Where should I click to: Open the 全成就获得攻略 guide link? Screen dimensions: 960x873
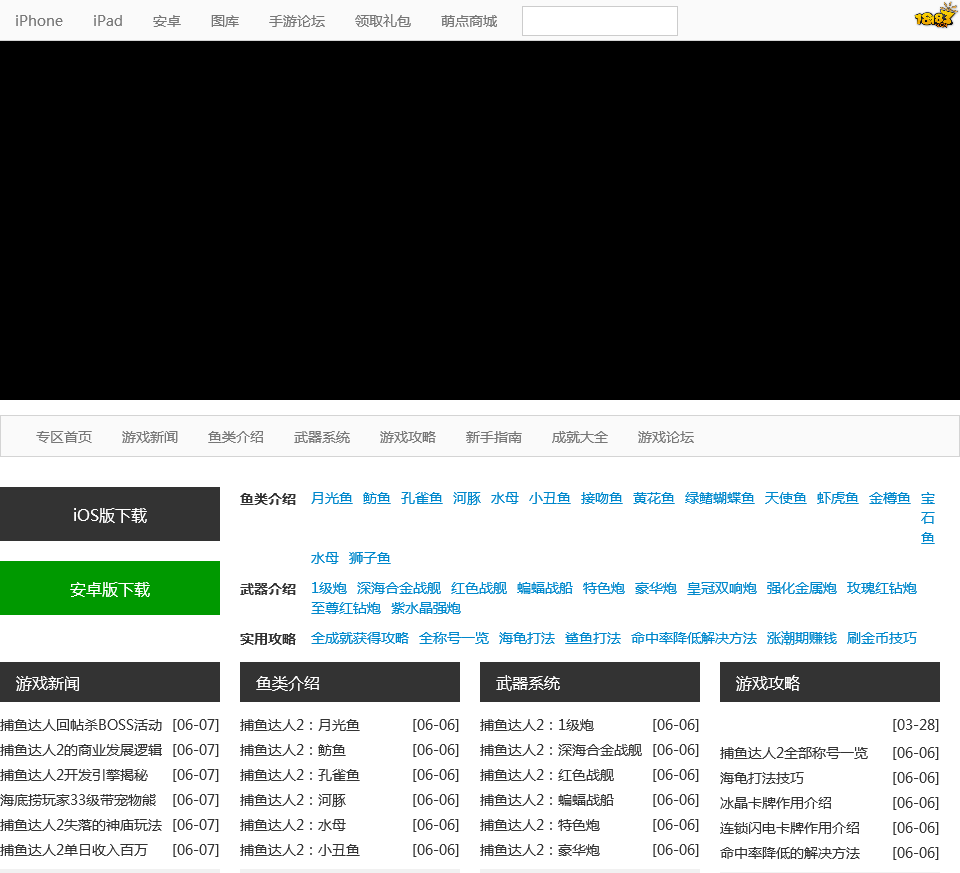[x=360, y=639]
